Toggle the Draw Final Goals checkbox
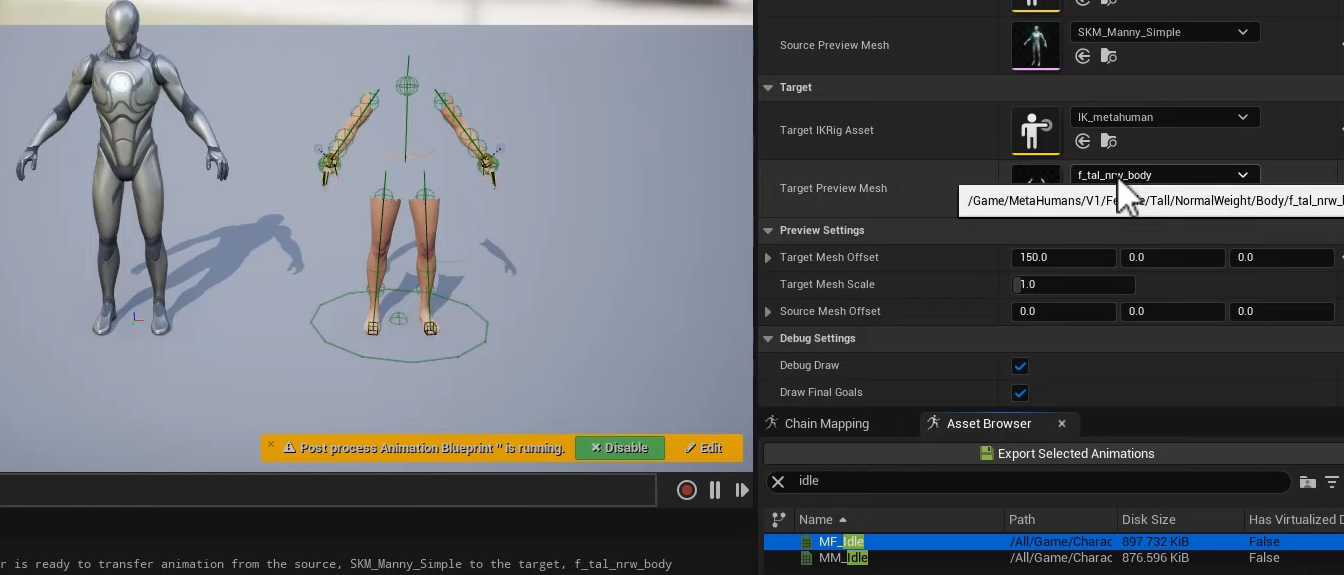 1020,393
